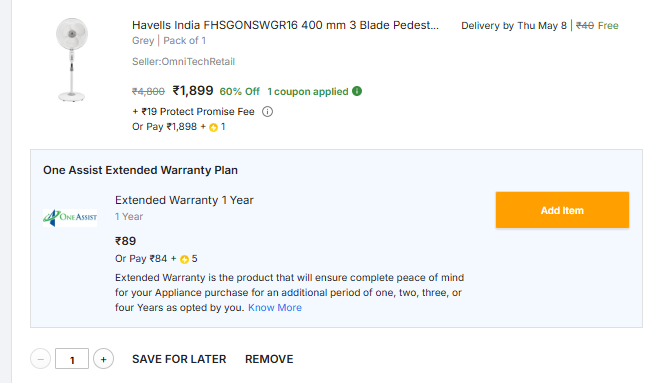Click the SuperCoin icon beside ₹1,898
Image resolution: width=653 pixels, height=383 pixels.
tap(214, 127)
